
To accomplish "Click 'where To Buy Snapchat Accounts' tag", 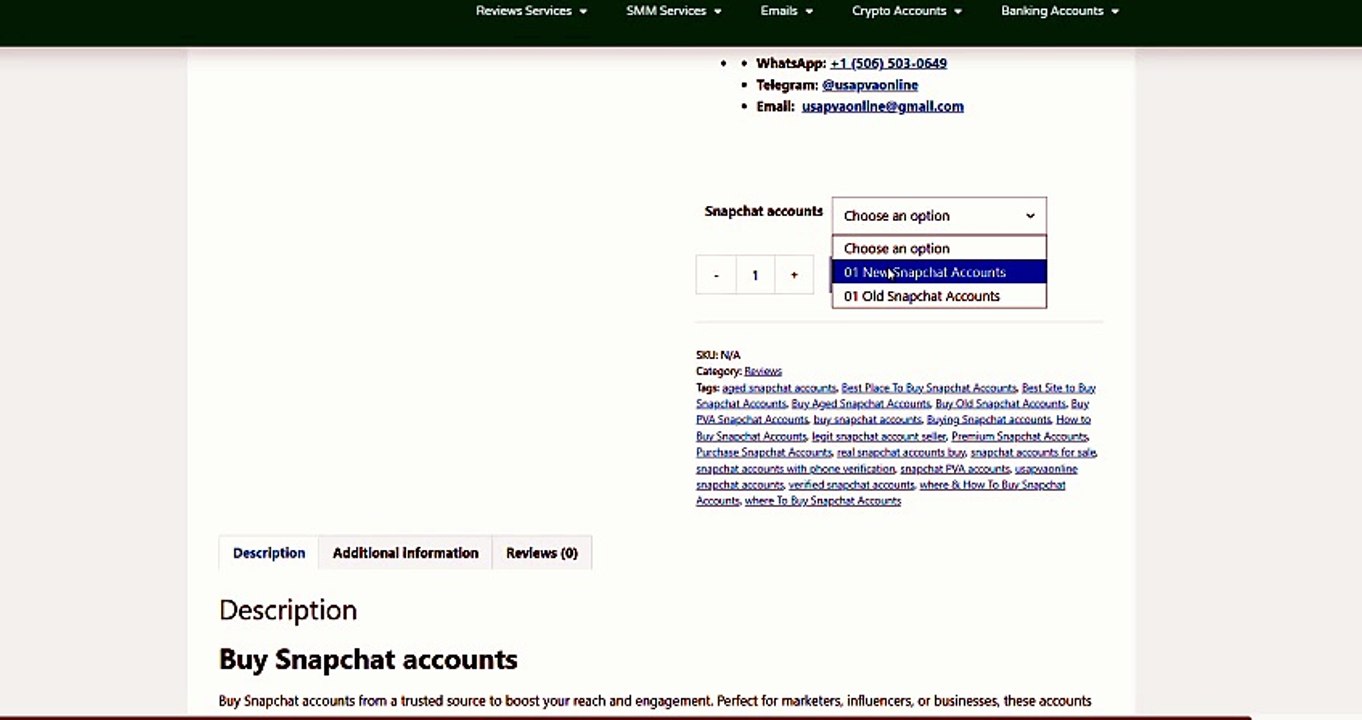I will pos(822,501).
